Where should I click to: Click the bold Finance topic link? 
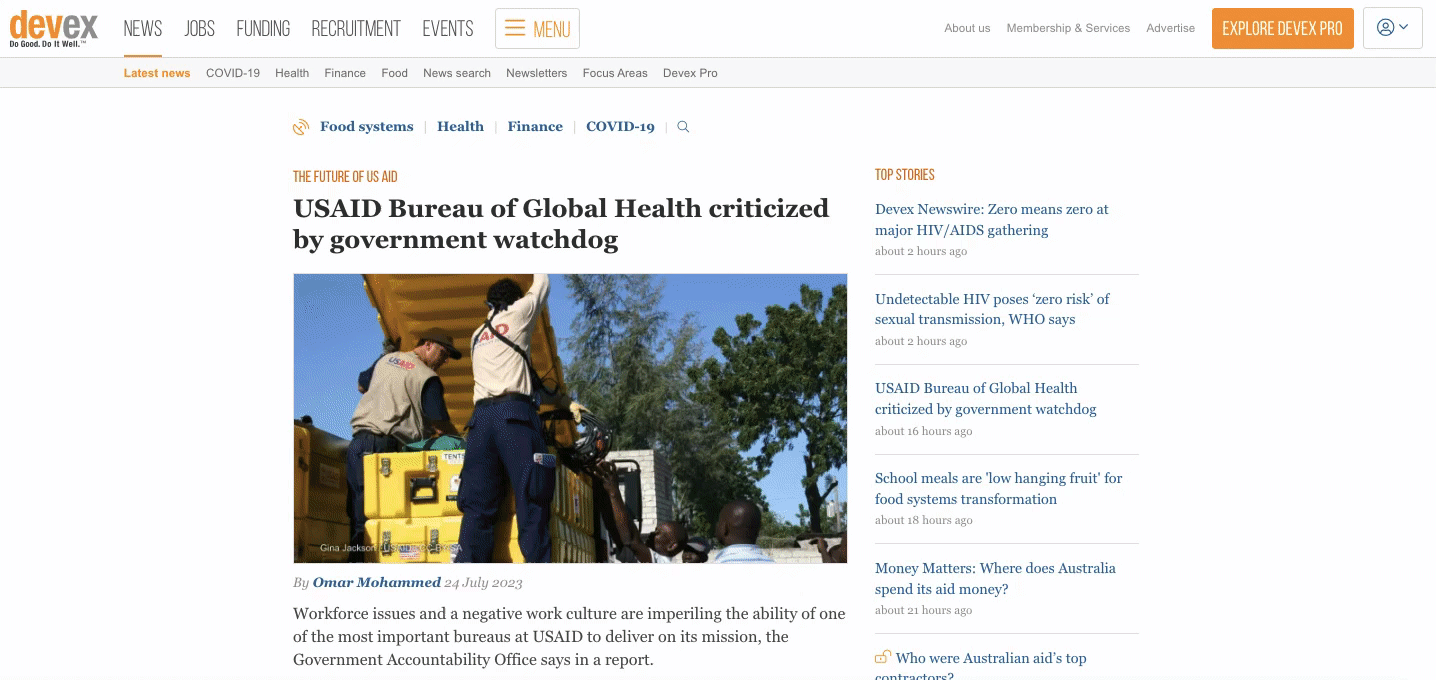pos(535,127)
